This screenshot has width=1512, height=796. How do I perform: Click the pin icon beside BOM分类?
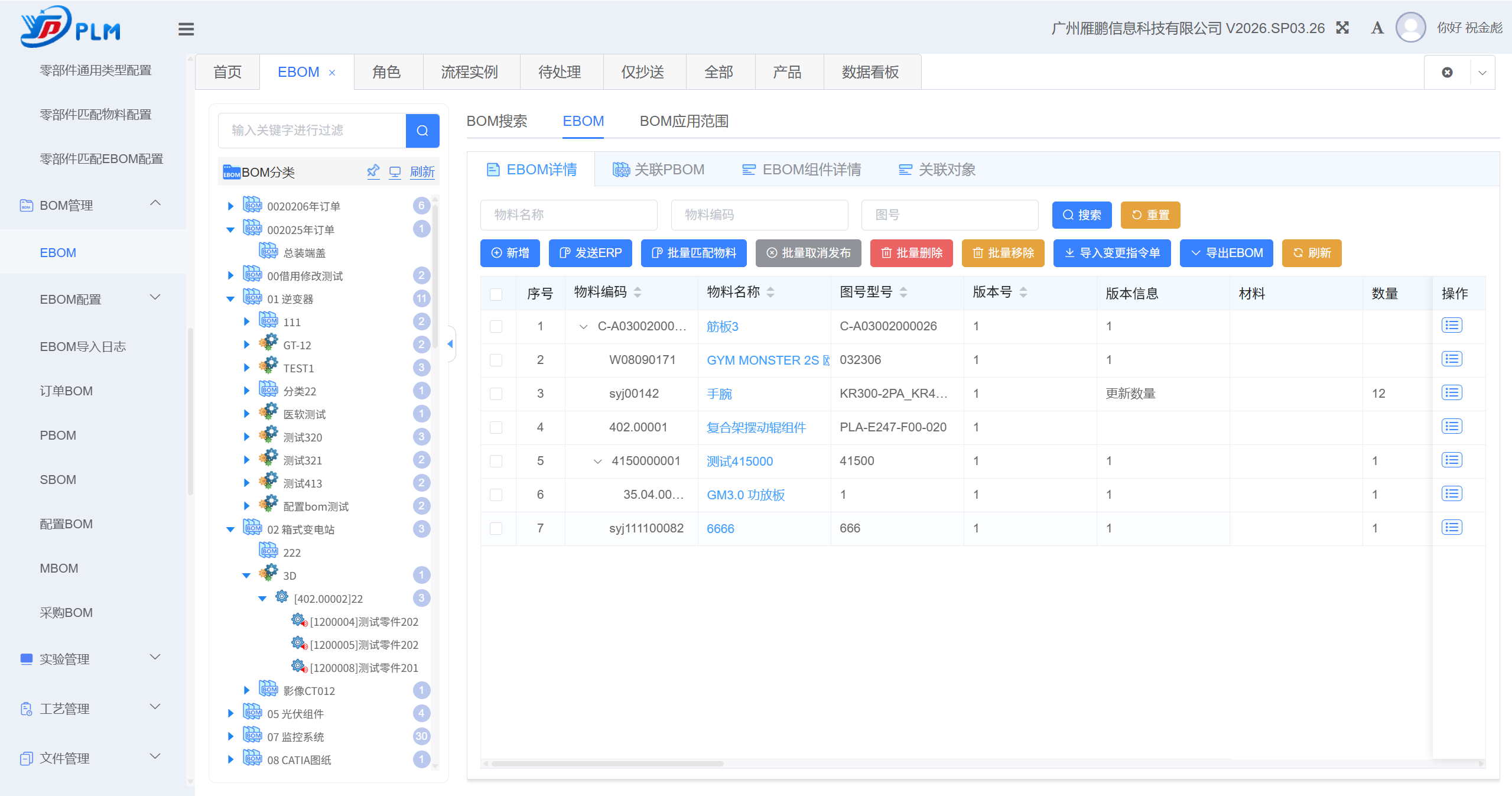coord(373,172)
